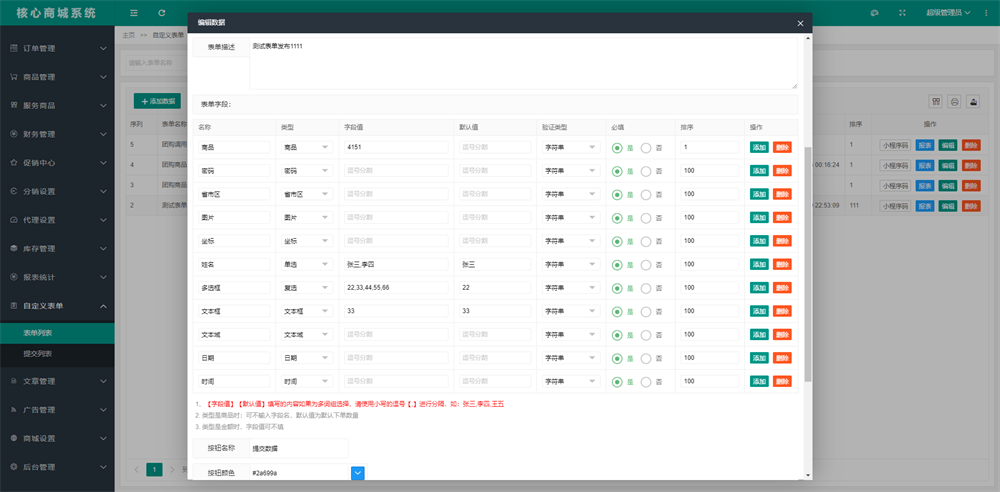
Task: Click the 后台管理 gear icon
Action: pyautogui.click(x=13, y=467)
